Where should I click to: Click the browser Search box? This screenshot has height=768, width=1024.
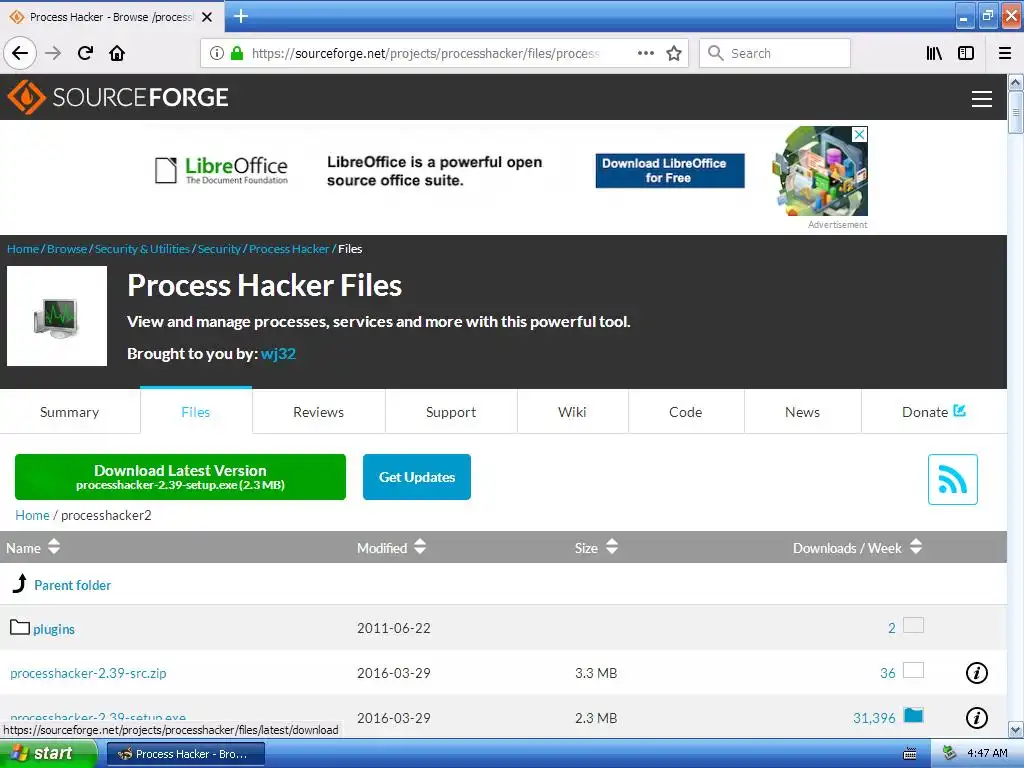point(775,53)
